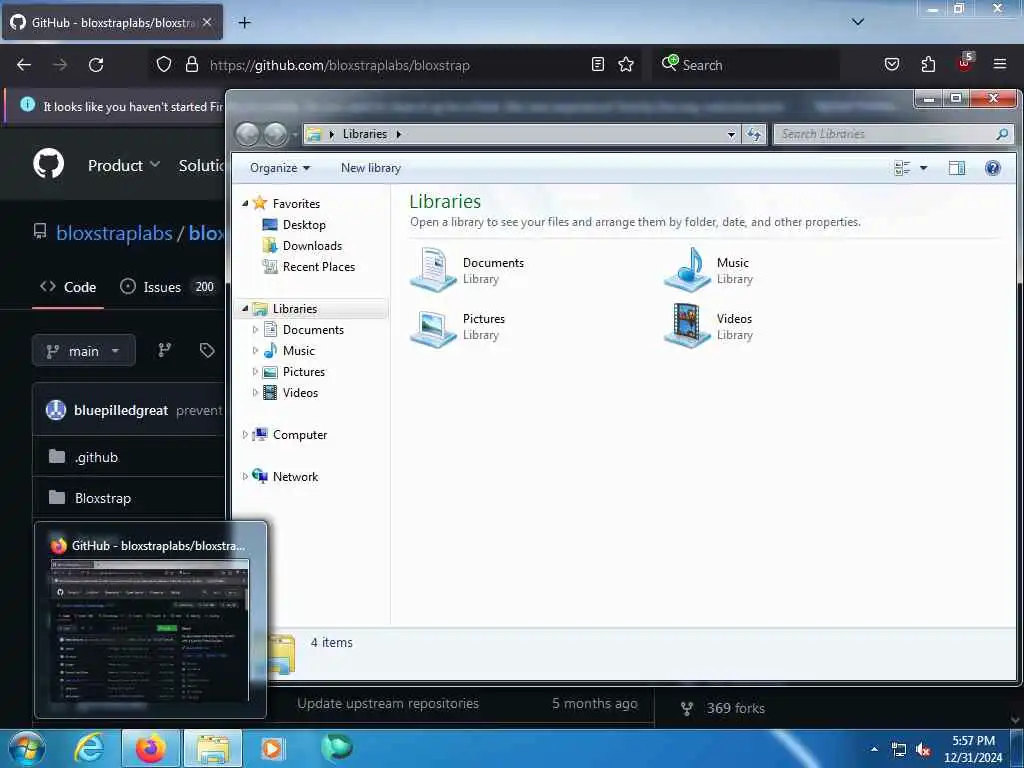Open the view options dropdown arrow

(923, 168)
